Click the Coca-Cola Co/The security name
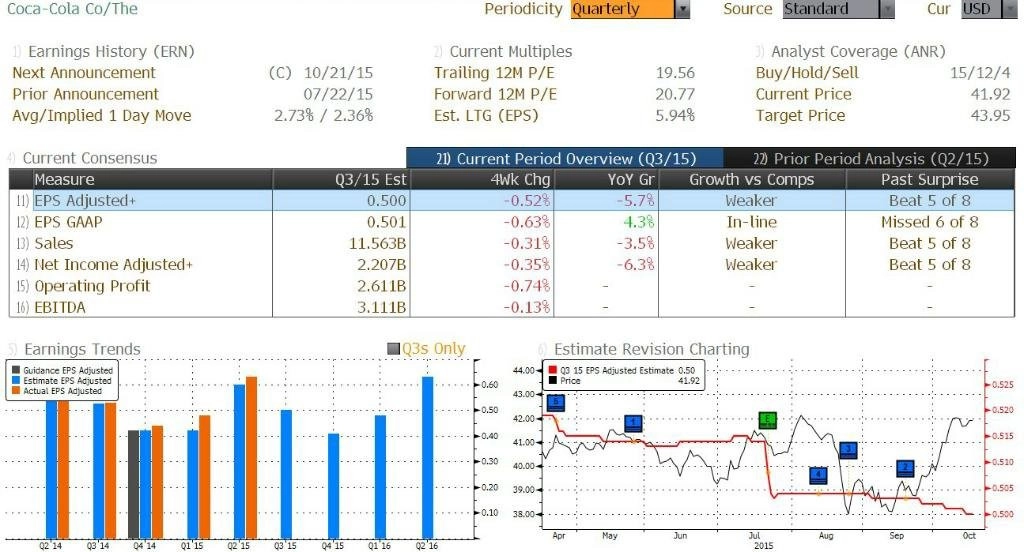 coord(72,8)
